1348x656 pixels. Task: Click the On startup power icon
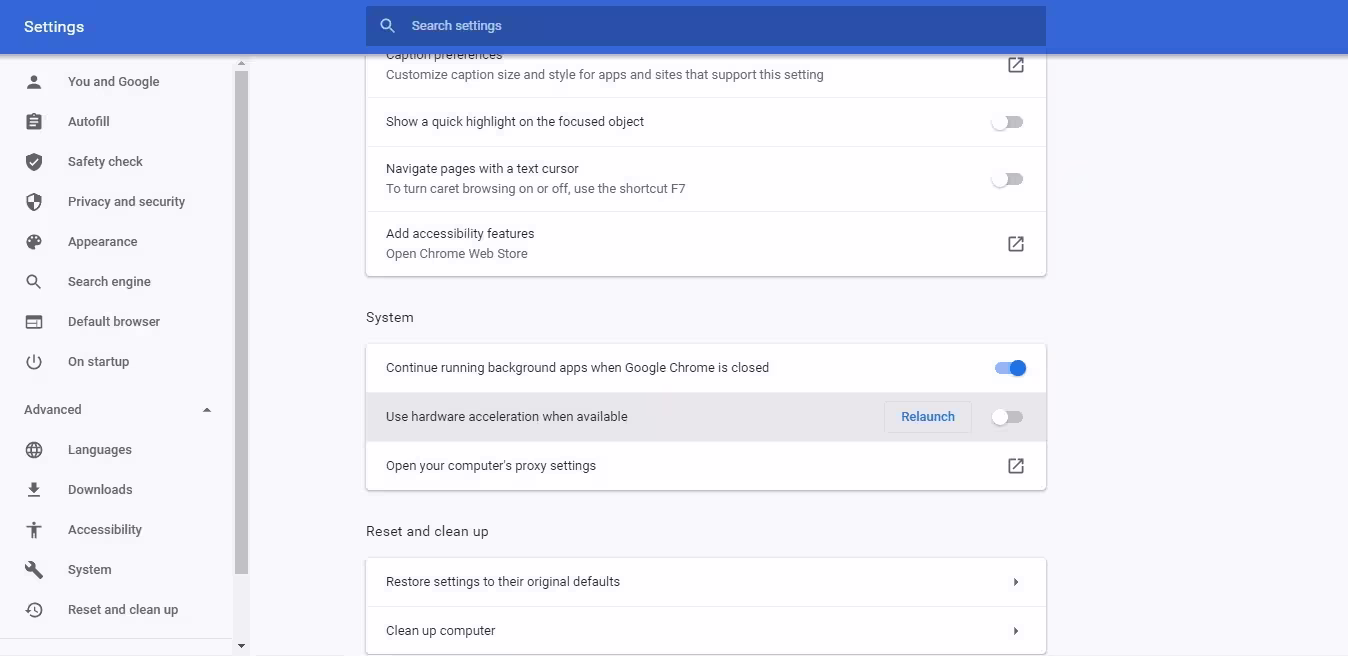[x=34, y=362]
